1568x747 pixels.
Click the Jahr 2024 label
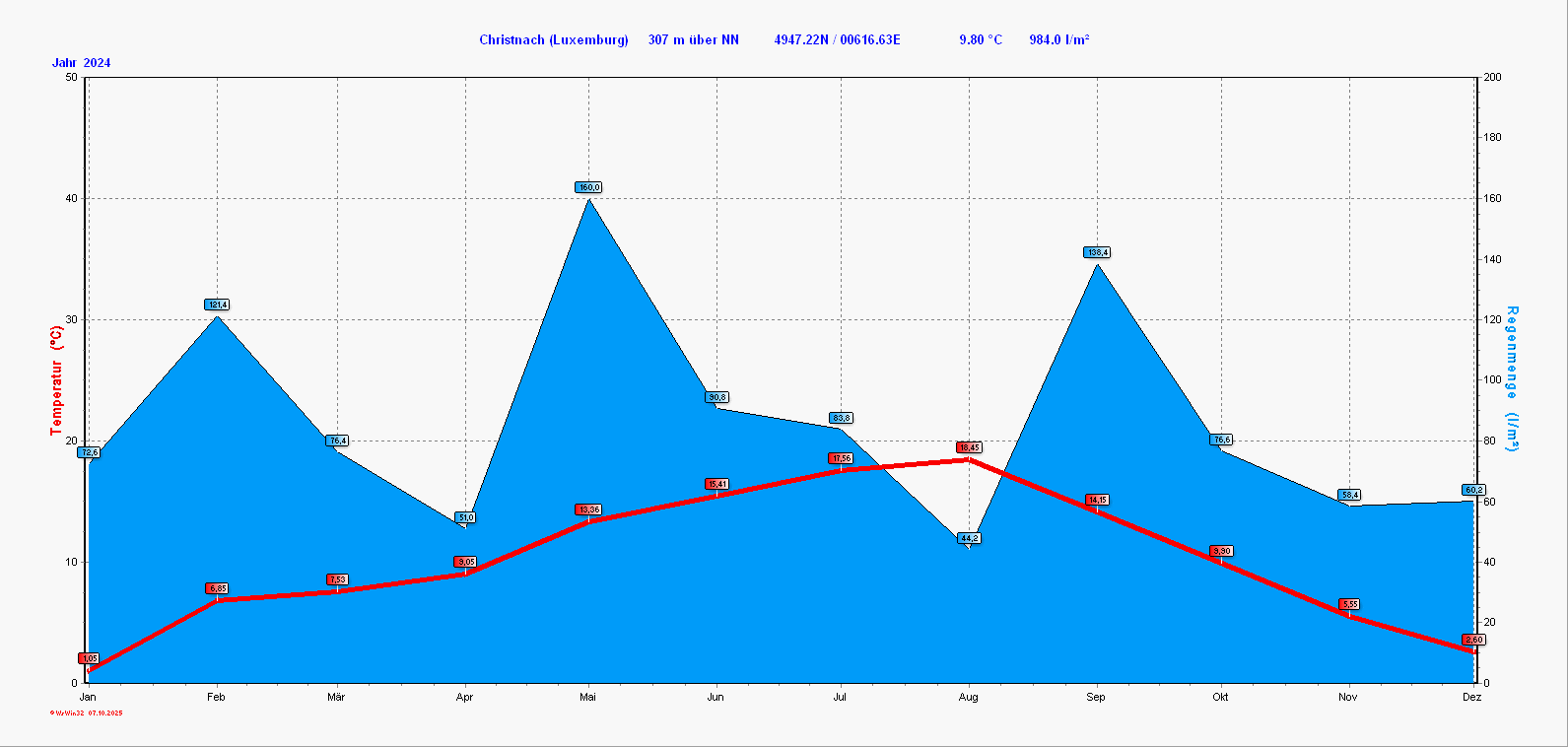click(x=81, y=63)
